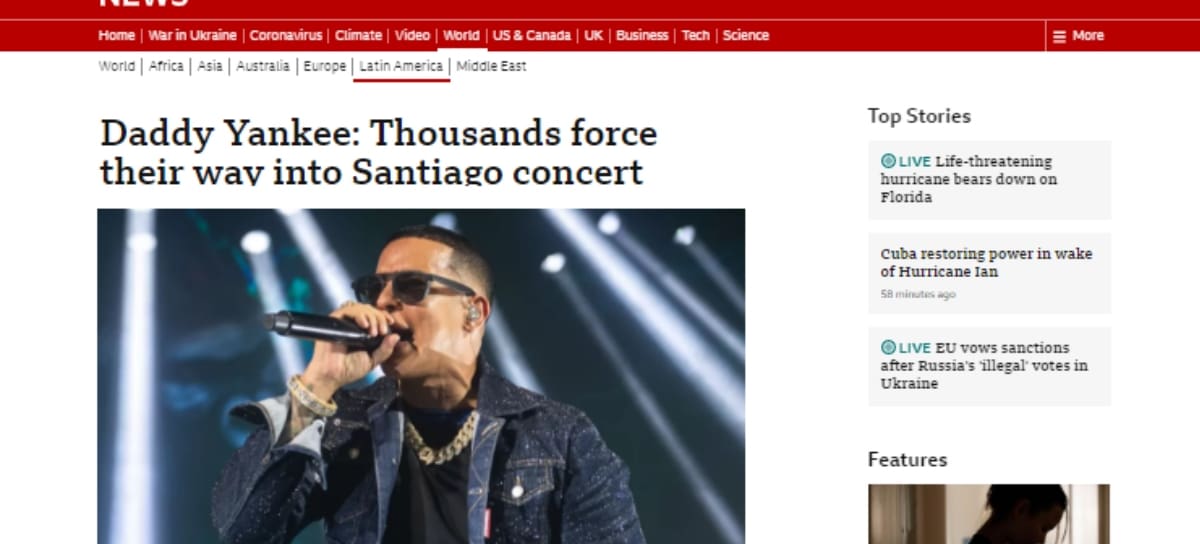1200x544 pixels.
Task: Open the Features story thumbnail
Action: [x=989, y=514]
